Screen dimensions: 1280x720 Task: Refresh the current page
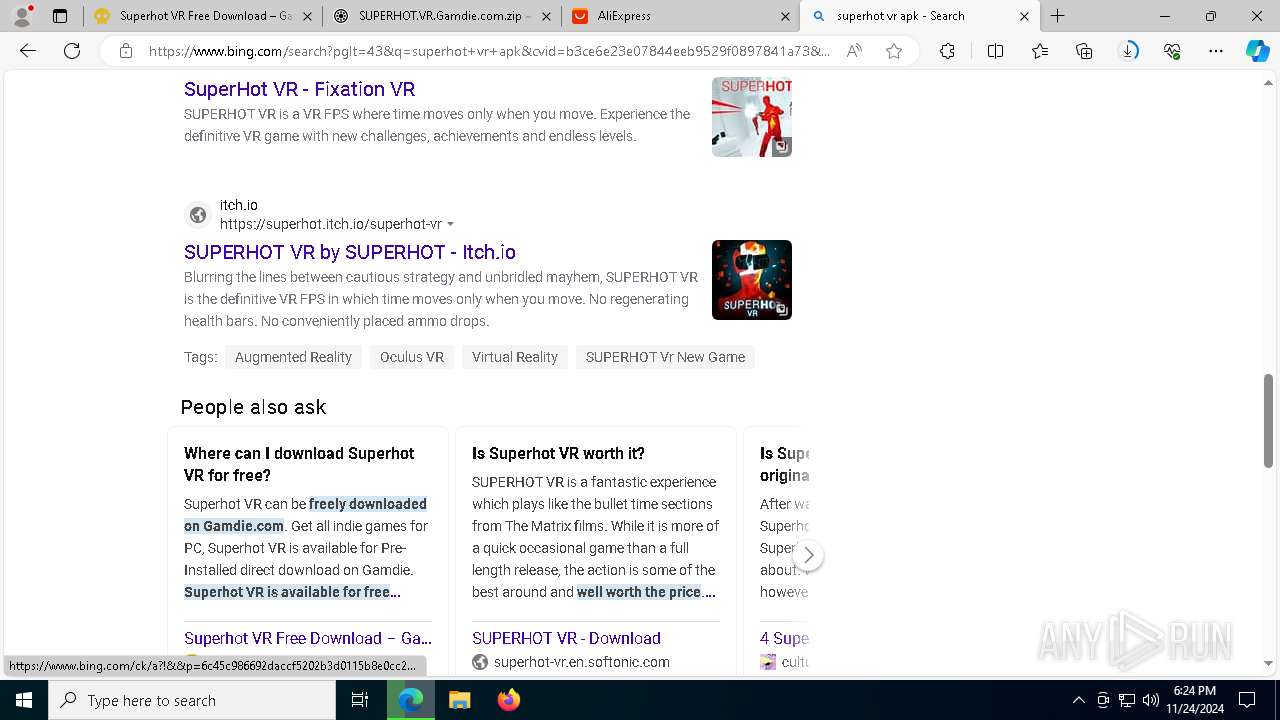pos(72,51)
